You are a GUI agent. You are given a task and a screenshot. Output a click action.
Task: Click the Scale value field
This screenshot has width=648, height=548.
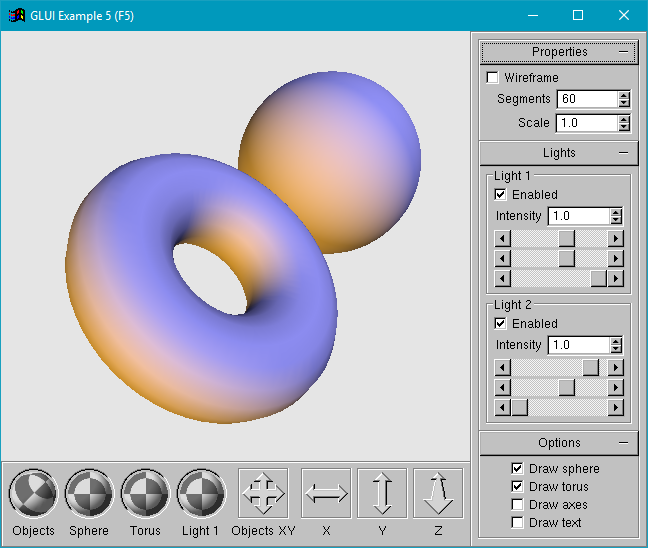click(588, 123)
